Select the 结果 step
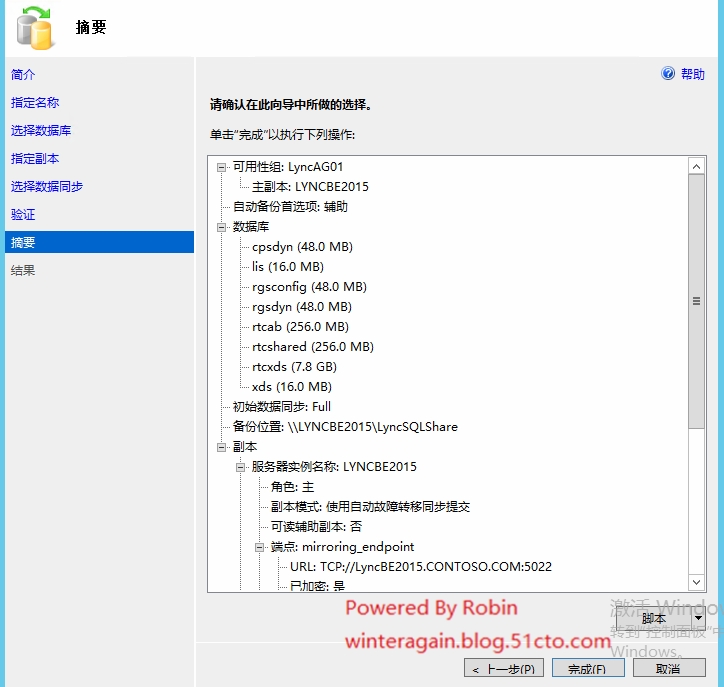The image size is (724, 687). [23, 270]
